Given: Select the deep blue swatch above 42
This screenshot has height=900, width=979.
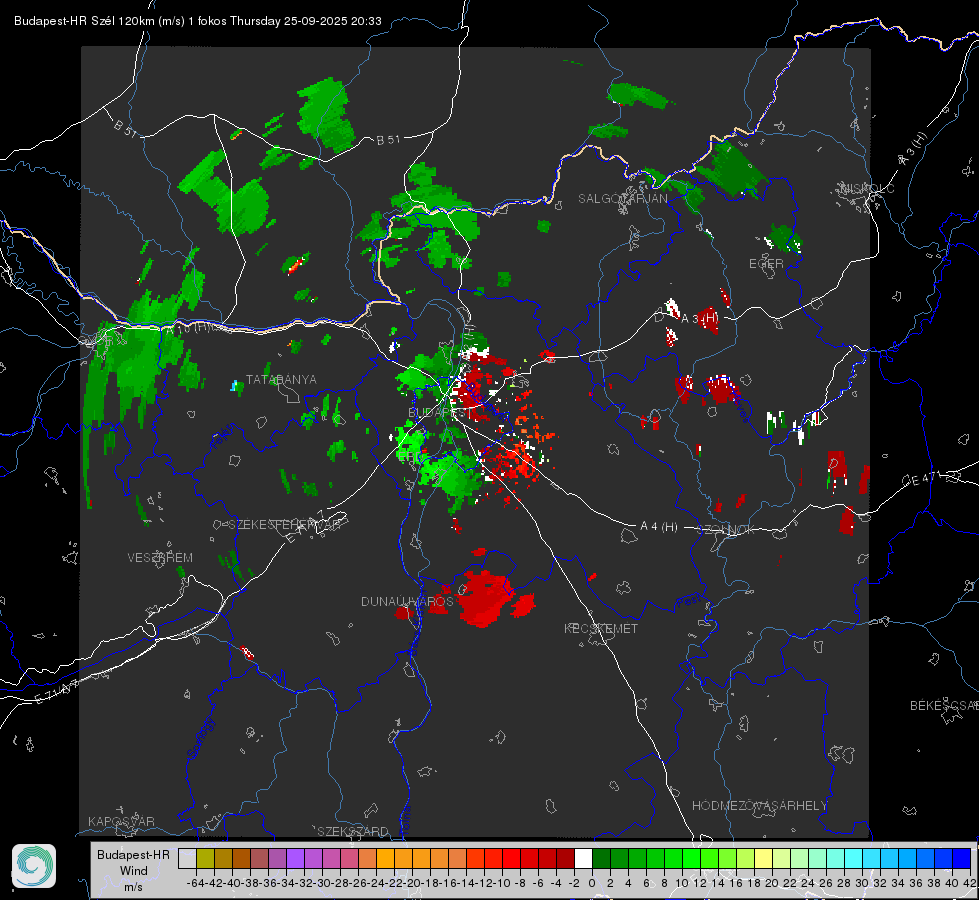Looking at the screenshot, I should [x=962, y=858].
